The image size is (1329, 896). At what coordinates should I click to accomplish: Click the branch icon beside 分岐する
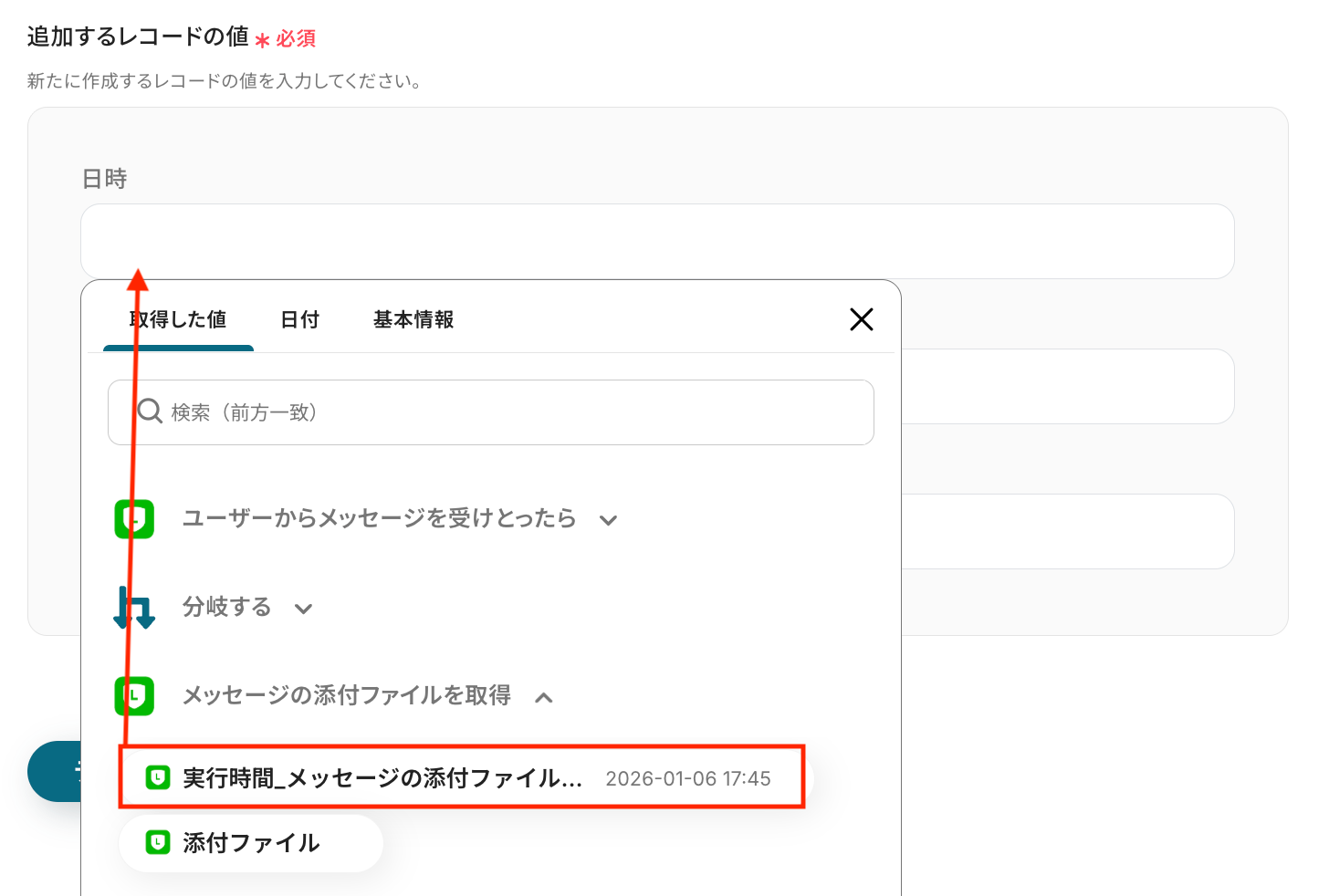[134, 608]
